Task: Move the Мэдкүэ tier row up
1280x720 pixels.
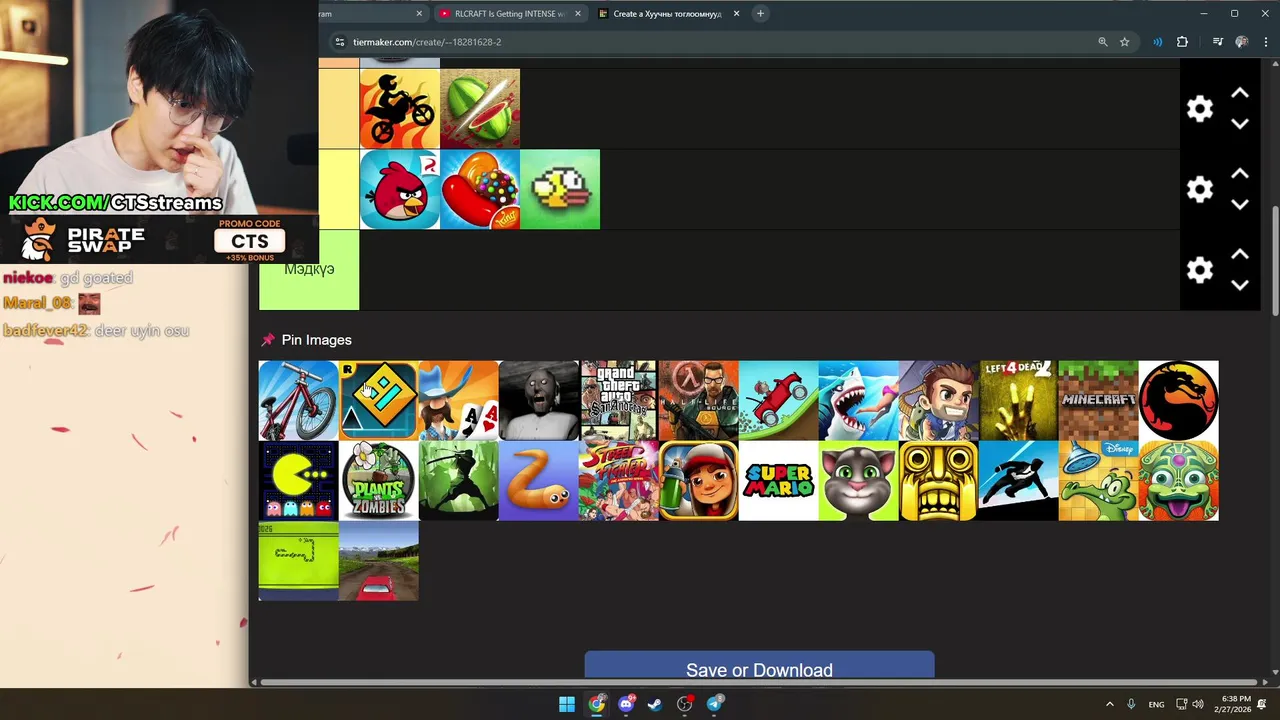Action: (1240, 254)
